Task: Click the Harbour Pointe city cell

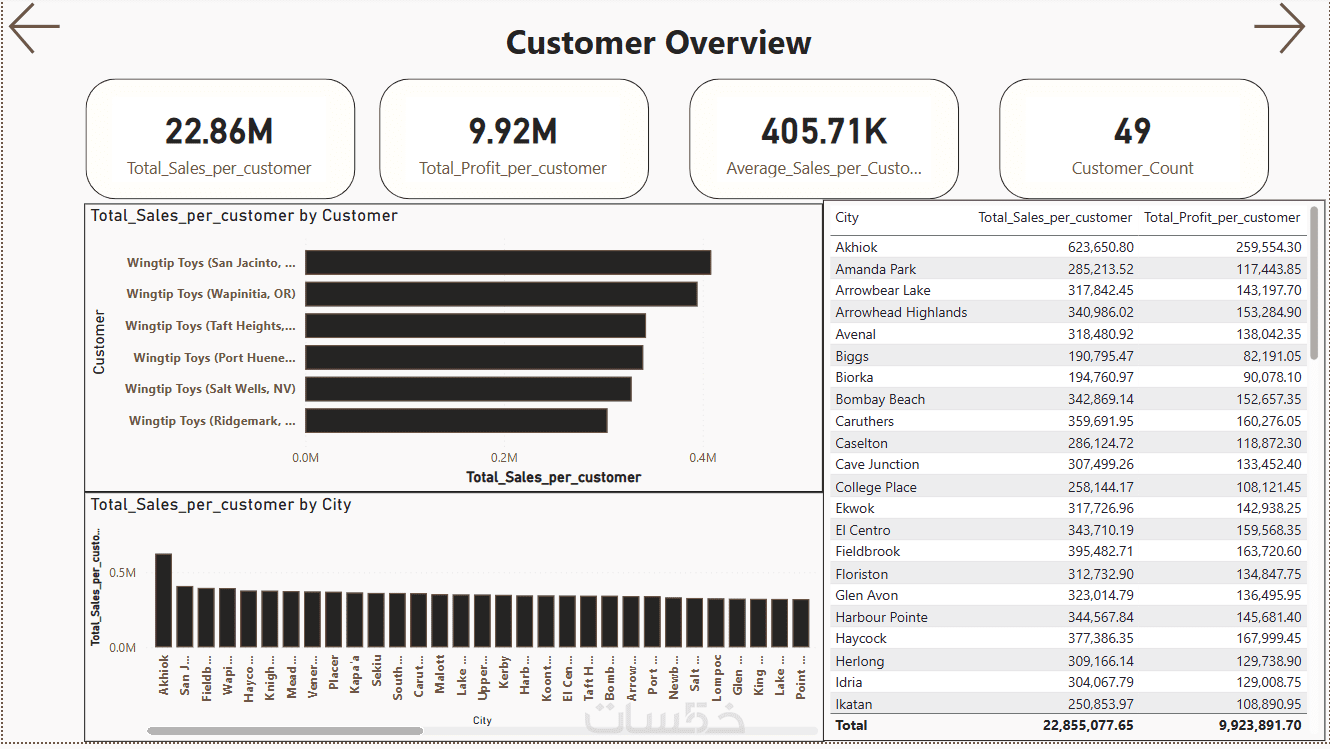Action: (x=882, y=617)
